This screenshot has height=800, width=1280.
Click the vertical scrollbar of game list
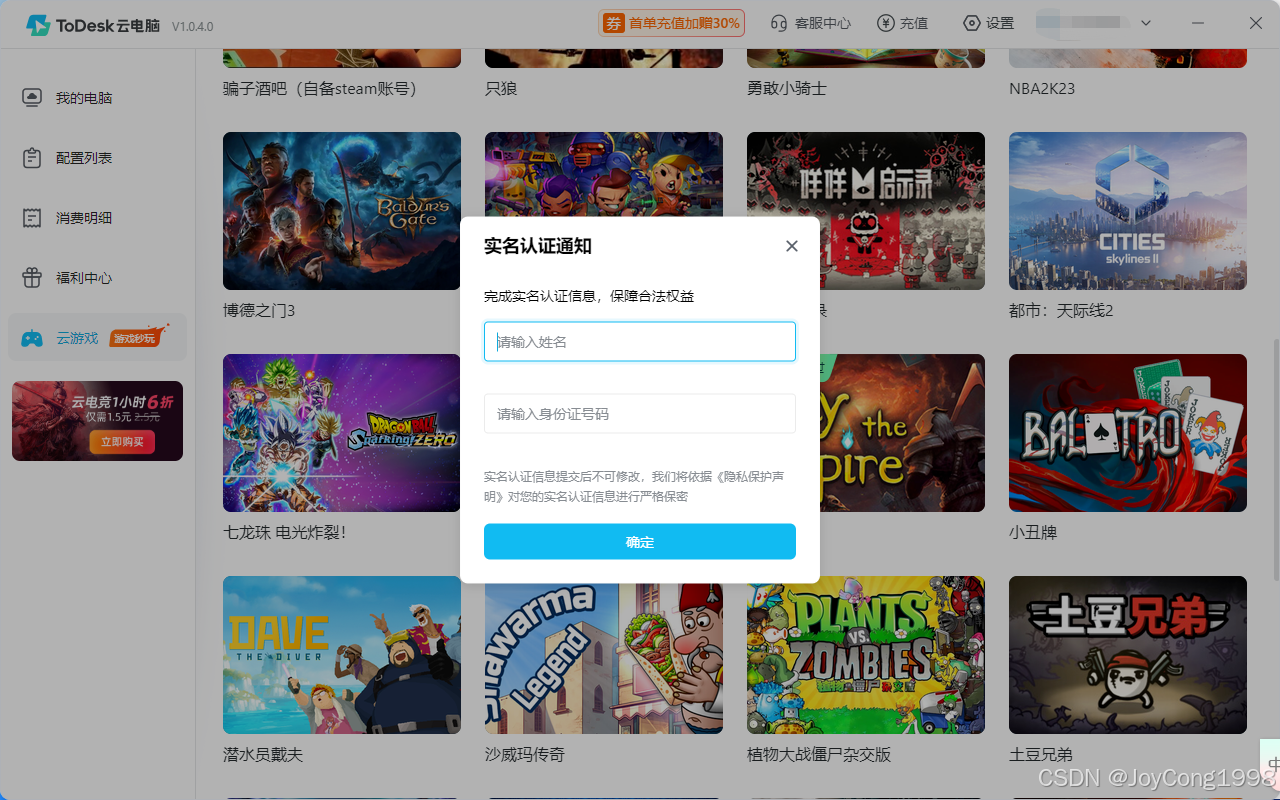[x=1275, y=460]
